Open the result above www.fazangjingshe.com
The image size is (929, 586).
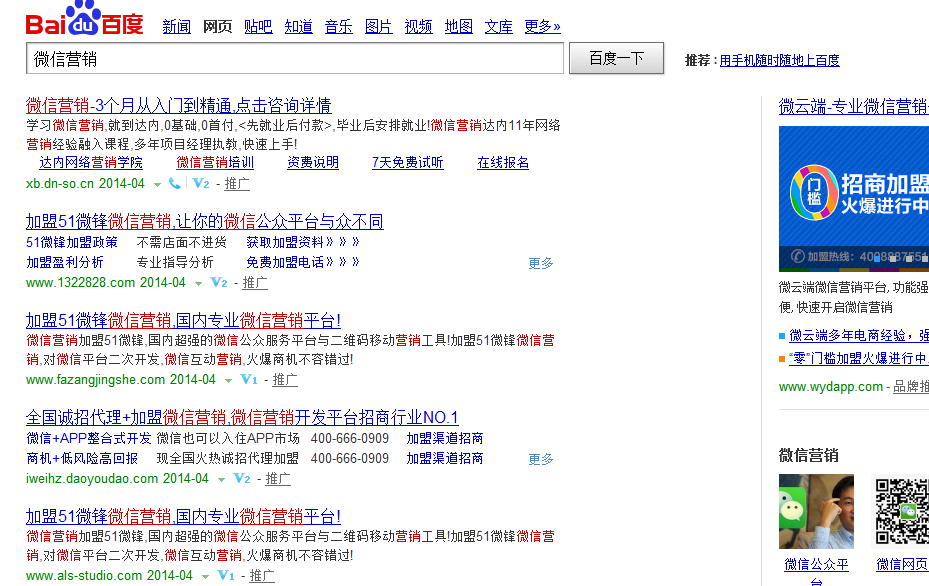(x=183, y=321)
